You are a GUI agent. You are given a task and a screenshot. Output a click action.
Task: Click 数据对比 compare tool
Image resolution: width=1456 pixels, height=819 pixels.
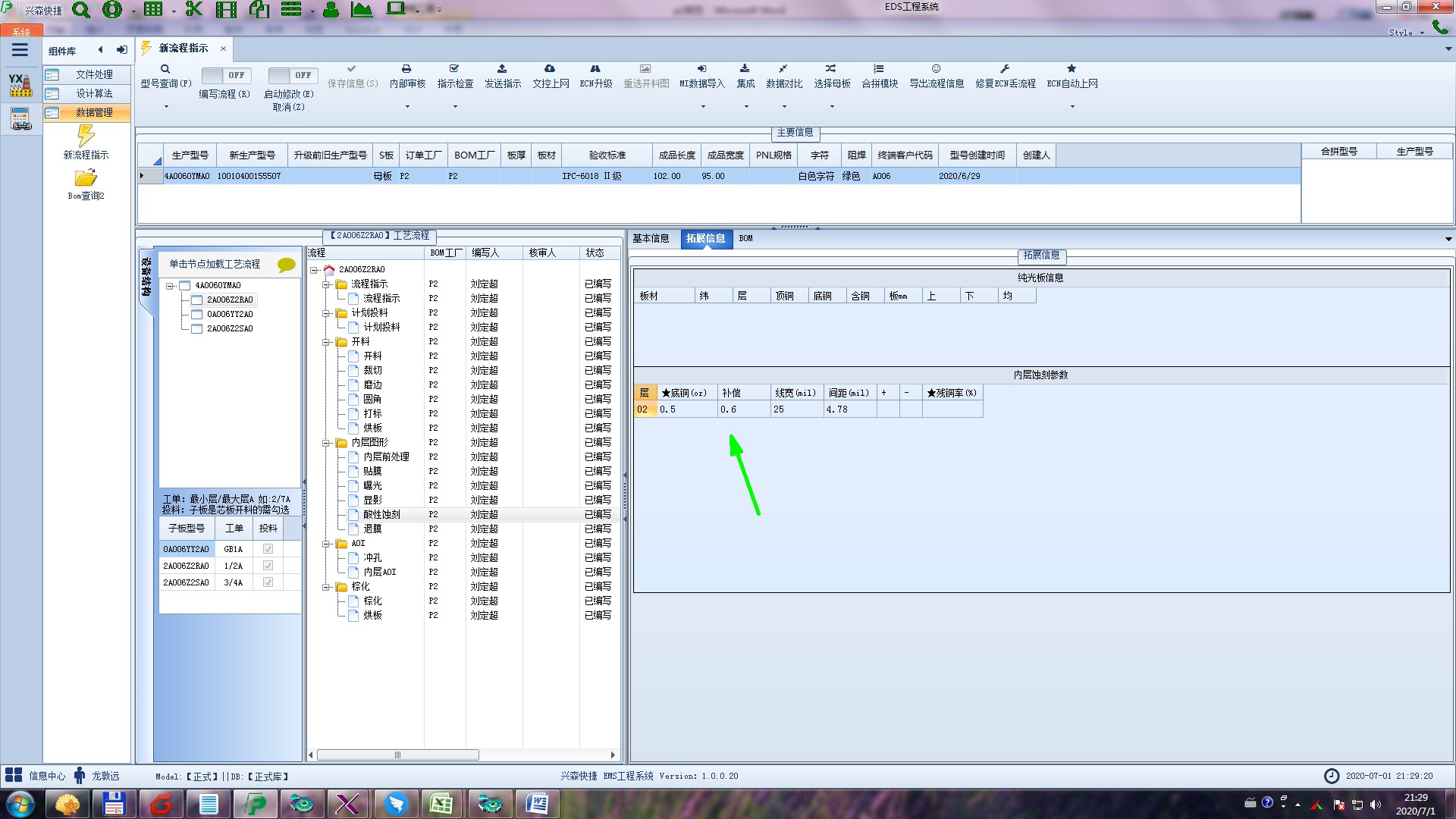(784, 77)
